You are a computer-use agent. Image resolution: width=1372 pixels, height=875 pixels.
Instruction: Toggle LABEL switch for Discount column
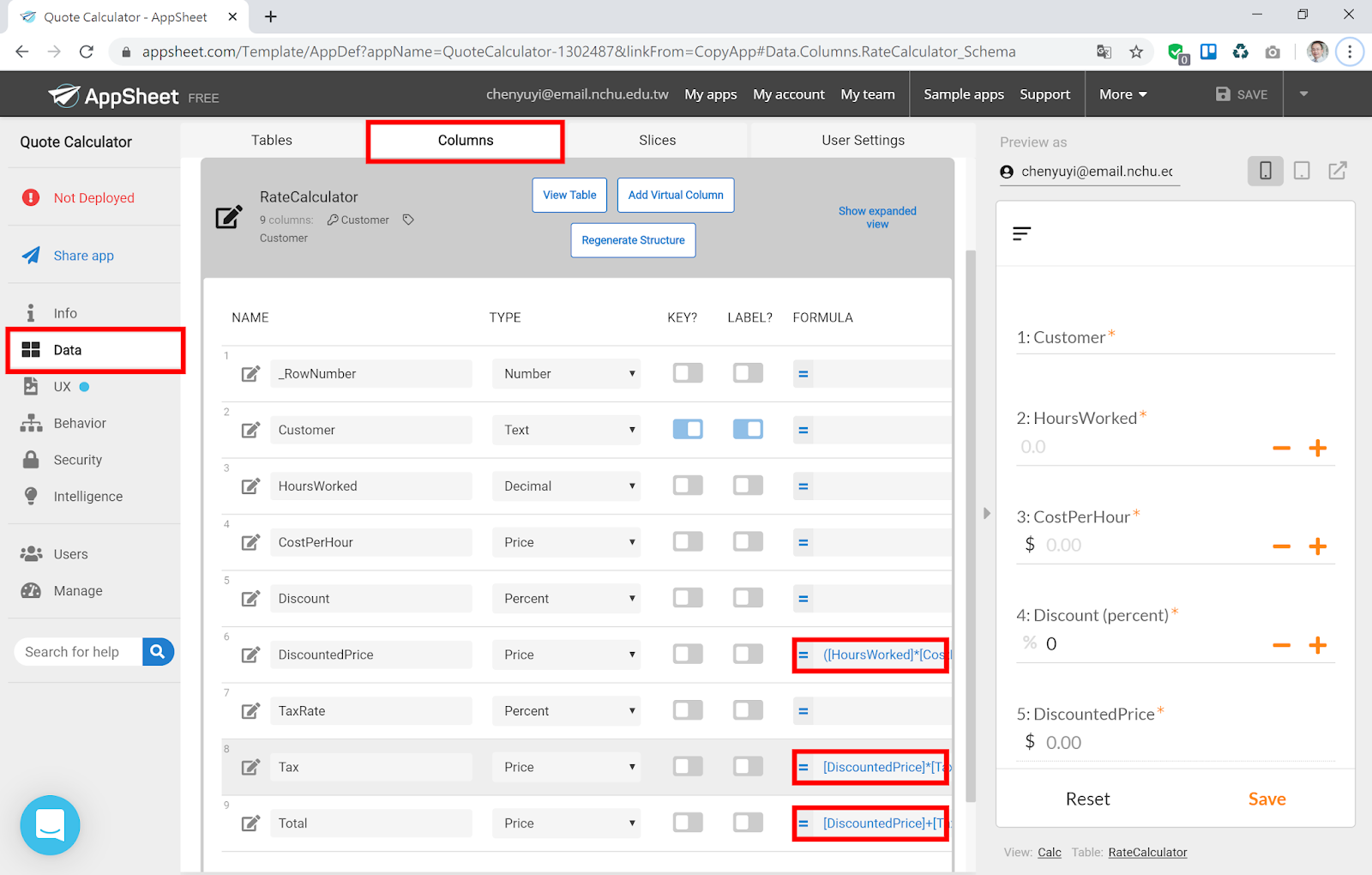coord(748,598)
